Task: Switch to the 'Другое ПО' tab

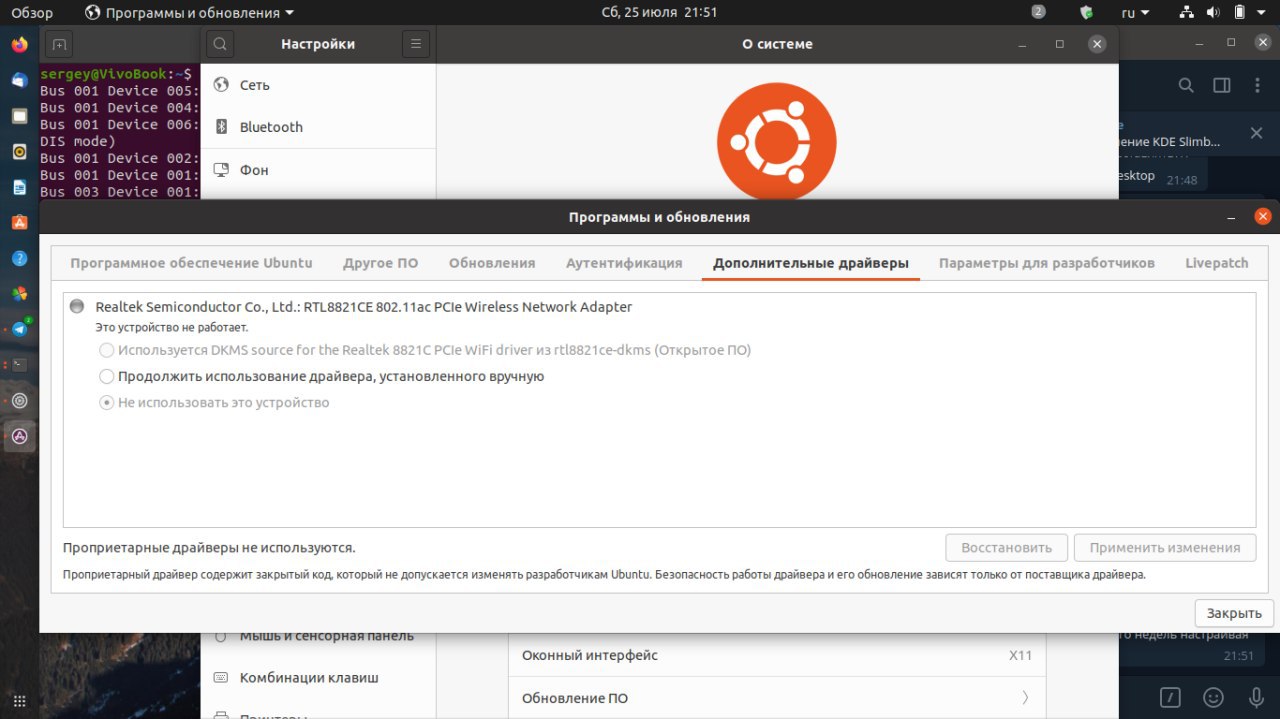Action: [380, 263]
